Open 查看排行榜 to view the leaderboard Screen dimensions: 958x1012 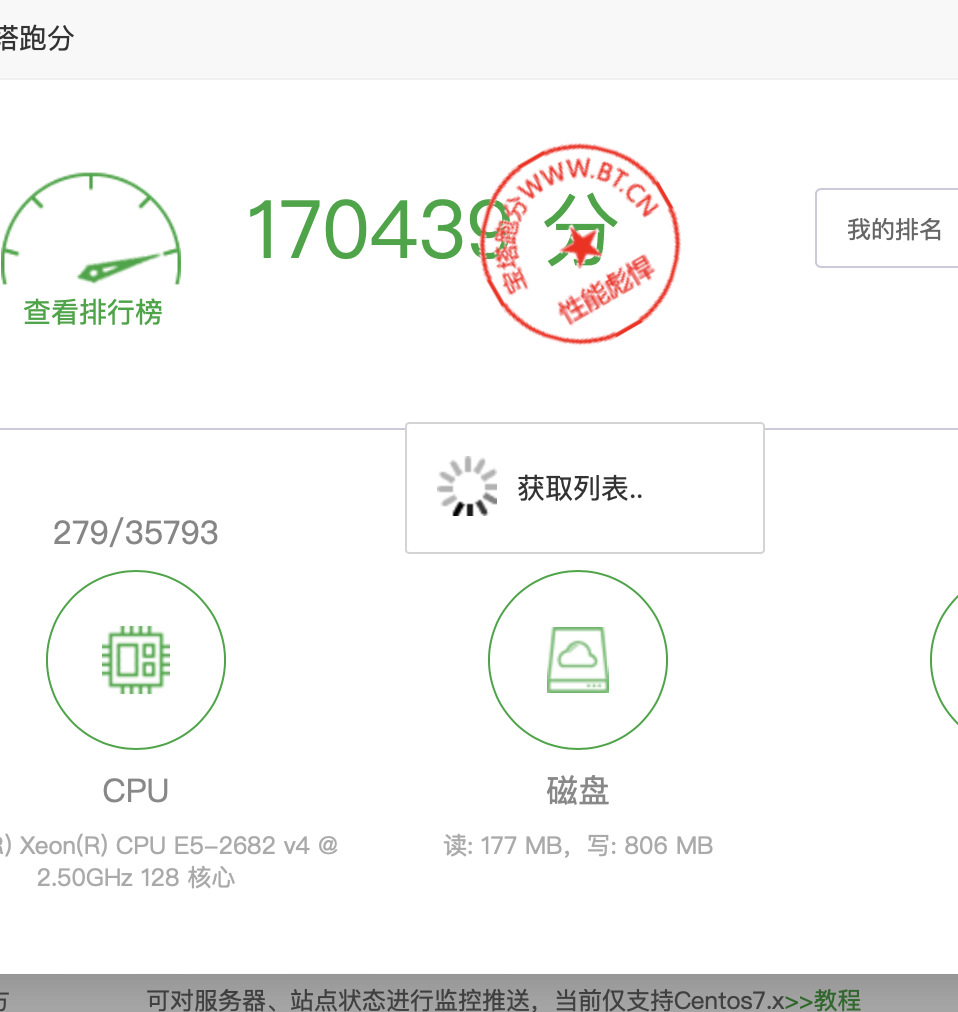point(91,312)
